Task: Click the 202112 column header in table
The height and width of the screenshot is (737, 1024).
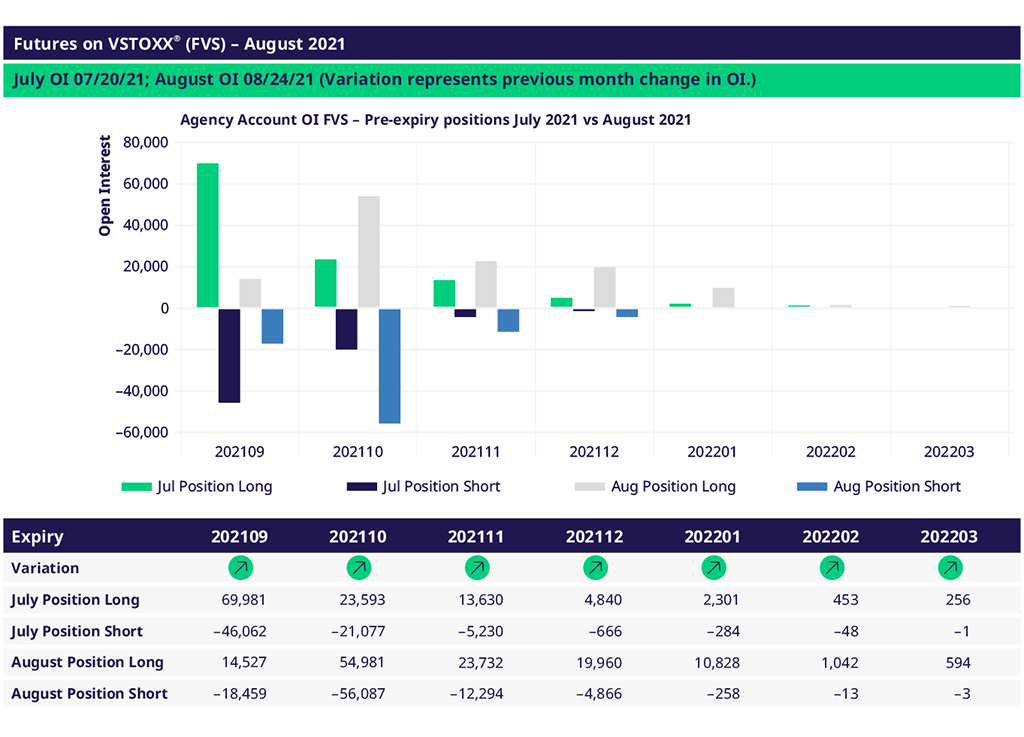Action: click(595, 537)
